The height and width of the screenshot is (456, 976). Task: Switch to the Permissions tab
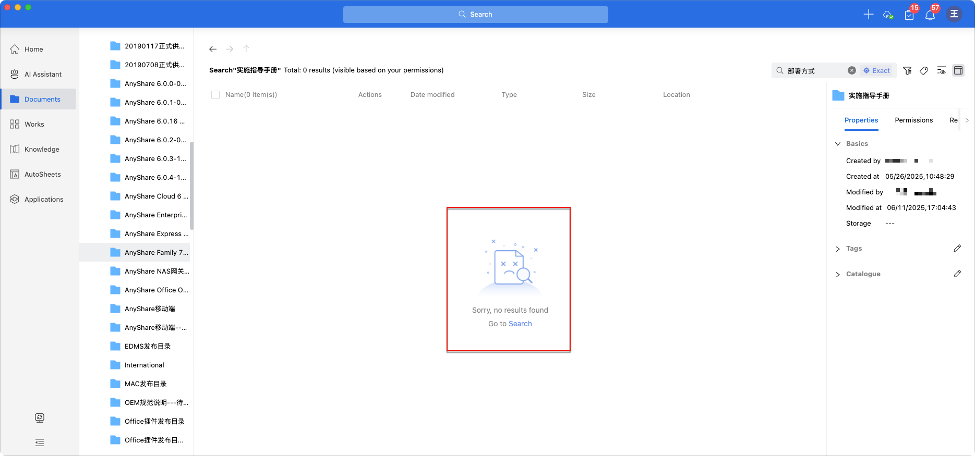(913, 120)
